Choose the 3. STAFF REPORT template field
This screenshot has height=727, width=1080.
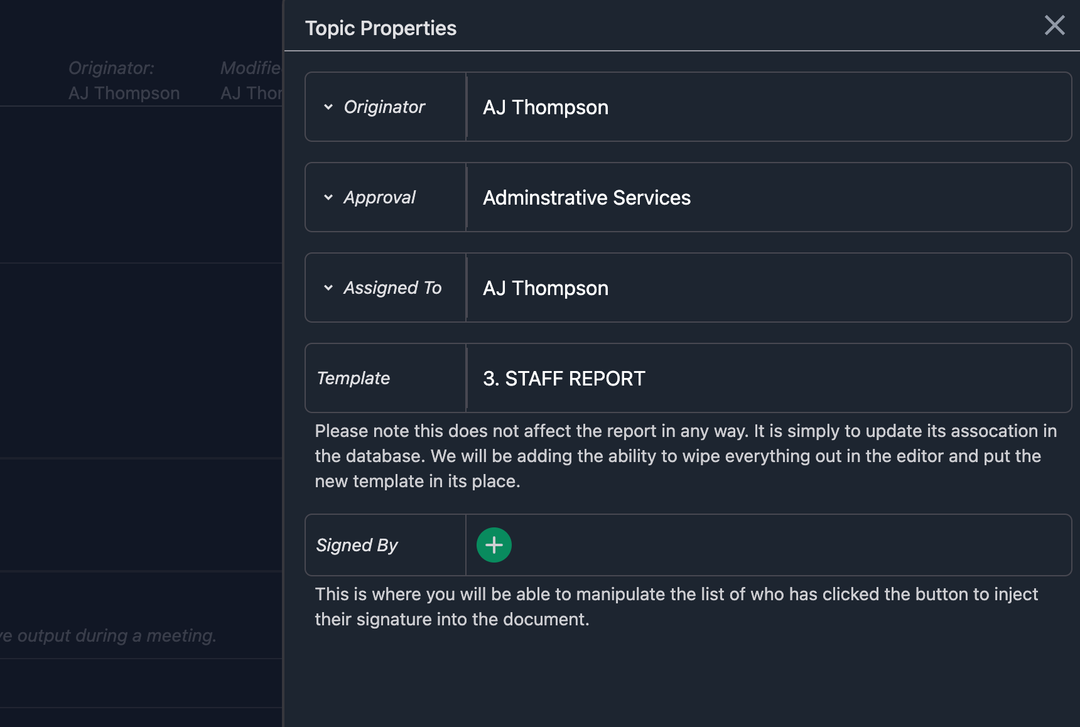point(564,378)
